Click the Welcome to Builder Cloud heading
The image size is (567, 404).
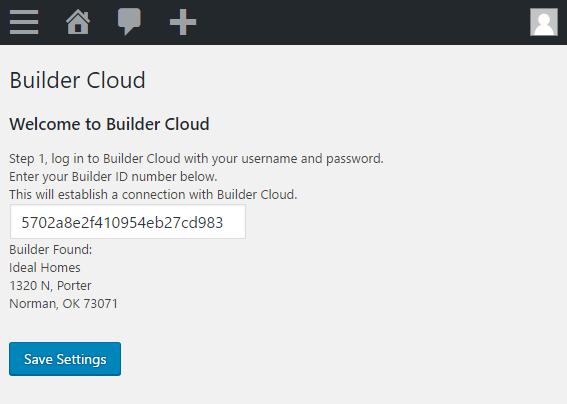(109, 124)
